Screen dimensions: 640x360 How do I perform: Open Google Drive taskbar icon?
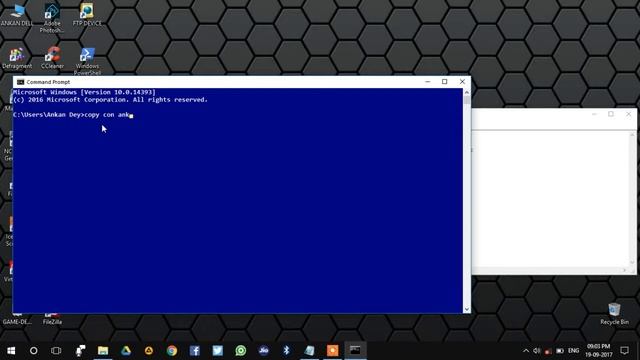click(x=126, y=351)
